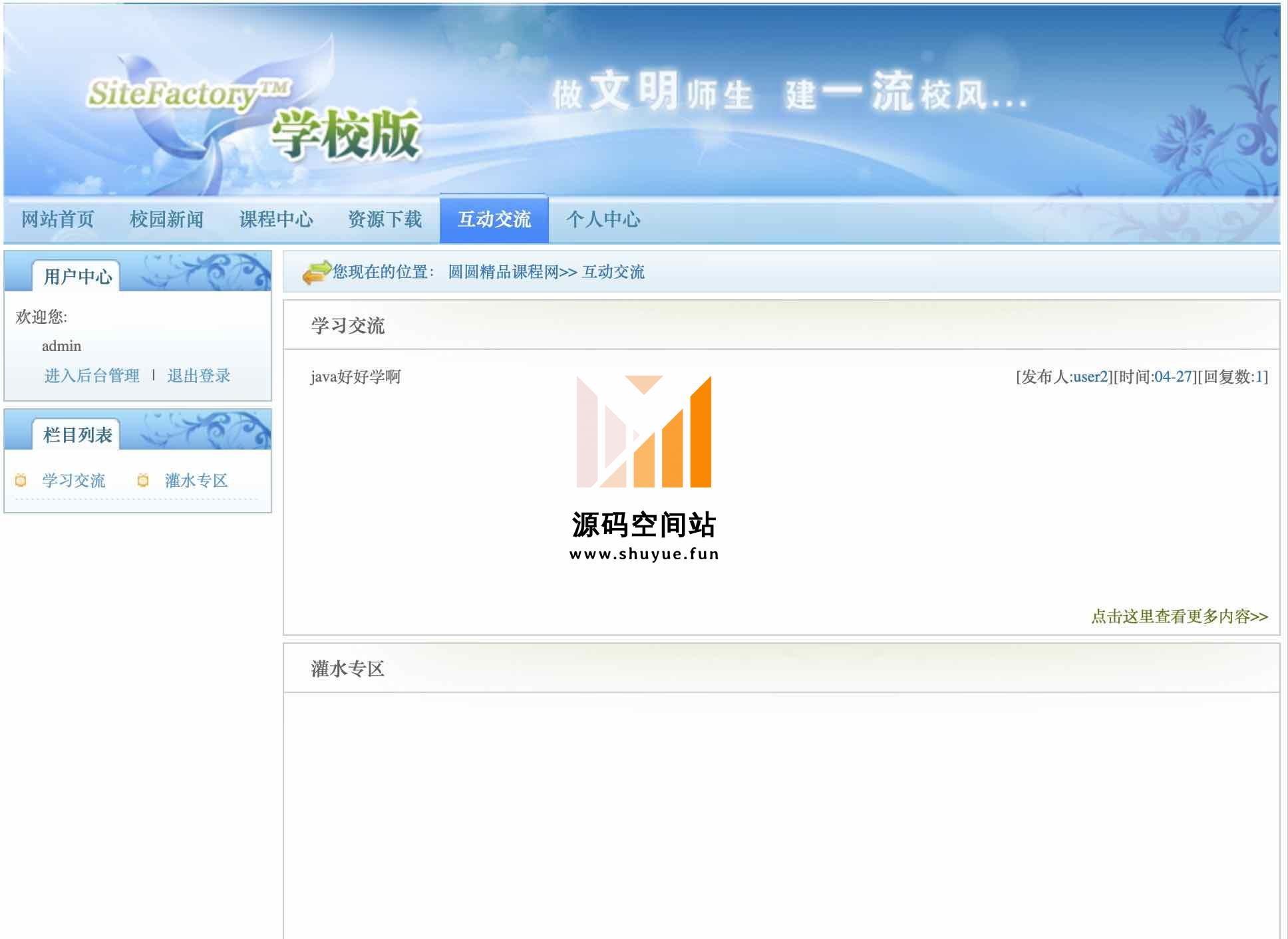Open the post java好好学啊
This screenshot has width=1288, height=939.
click(356, 377)
